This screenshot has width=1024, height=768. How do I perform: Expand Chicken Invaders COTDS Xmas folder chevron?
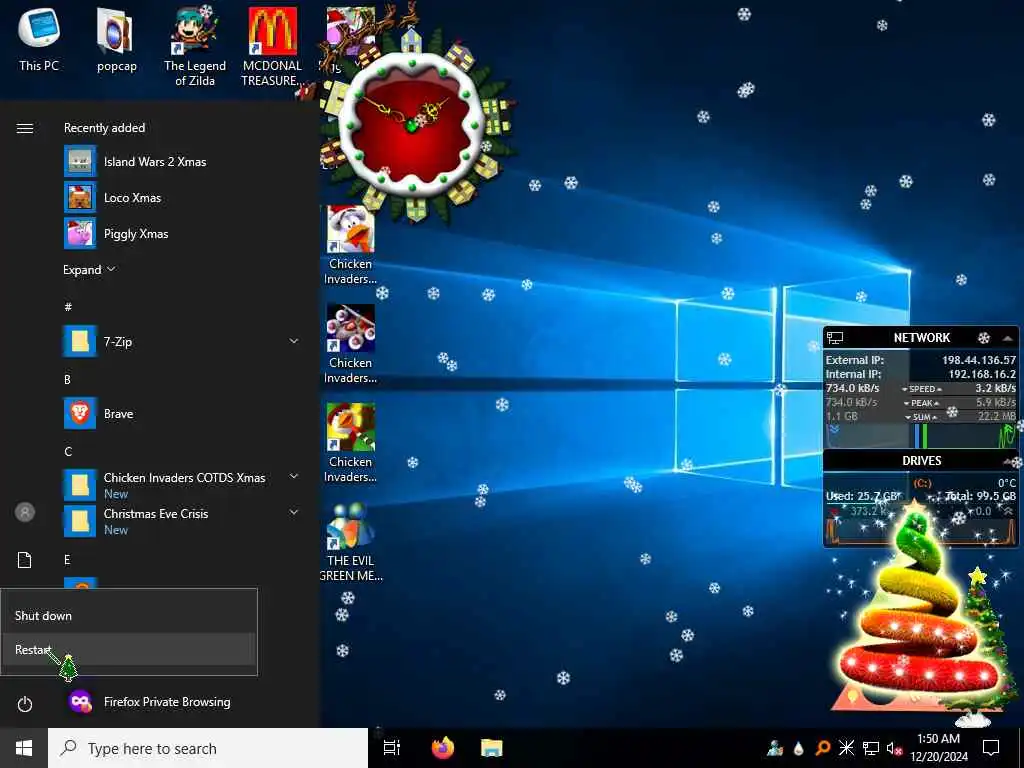tap(294, 476)
